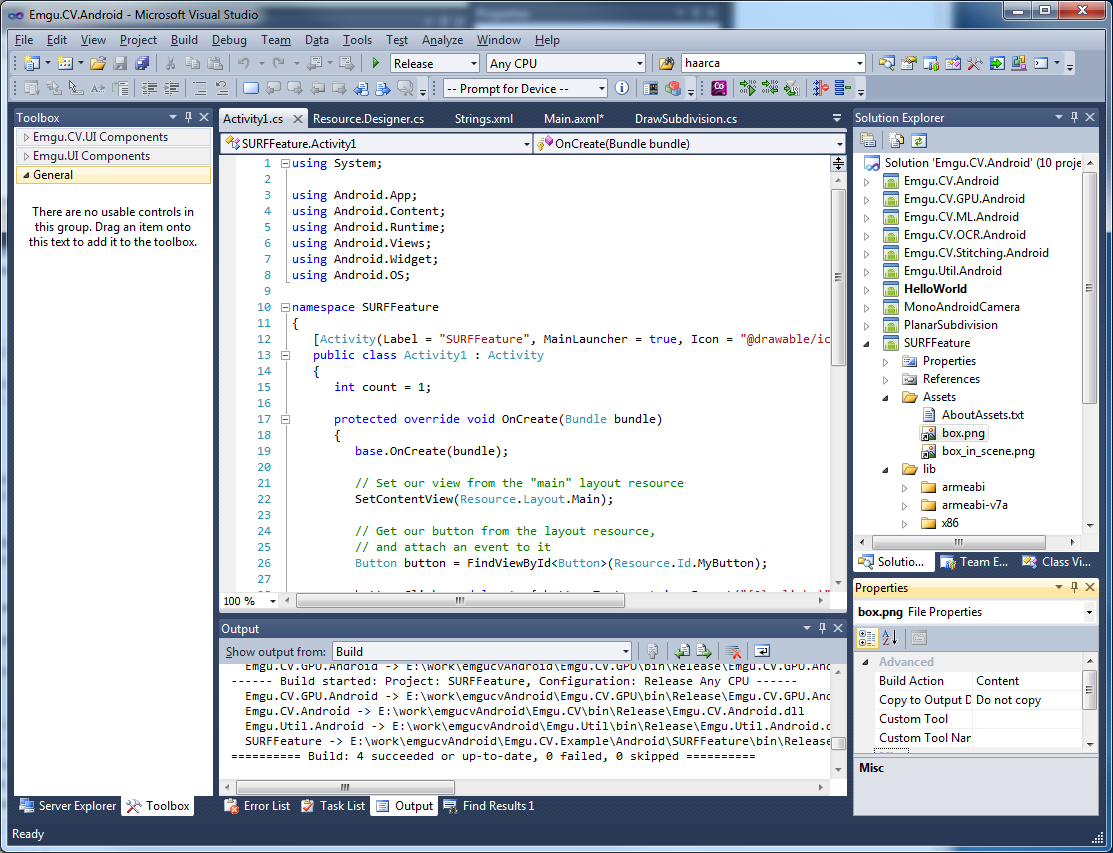Click the Properties icon in Solution Explorer toolbar

(x=867, y=141)
